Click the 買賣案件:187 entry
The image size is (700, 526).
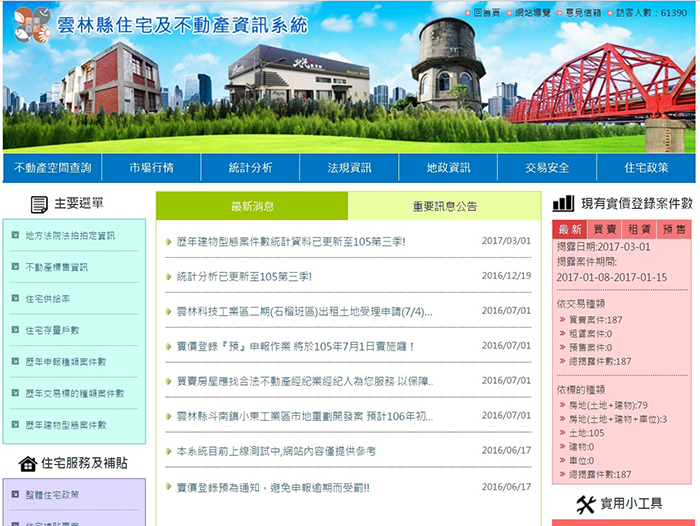point(596,320)
